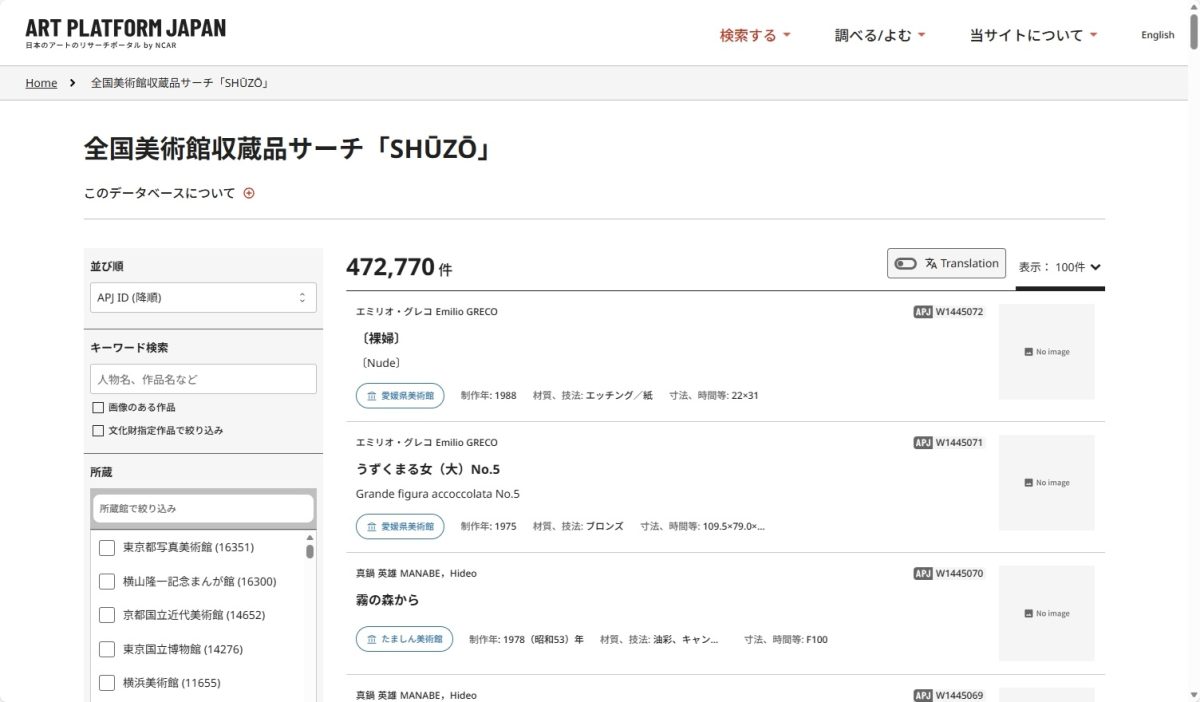Image resolution: width=1200 pixels, height=702 pixels.
Task: Click the APJ badge for W1445072
Action: (x=922, y=312)
